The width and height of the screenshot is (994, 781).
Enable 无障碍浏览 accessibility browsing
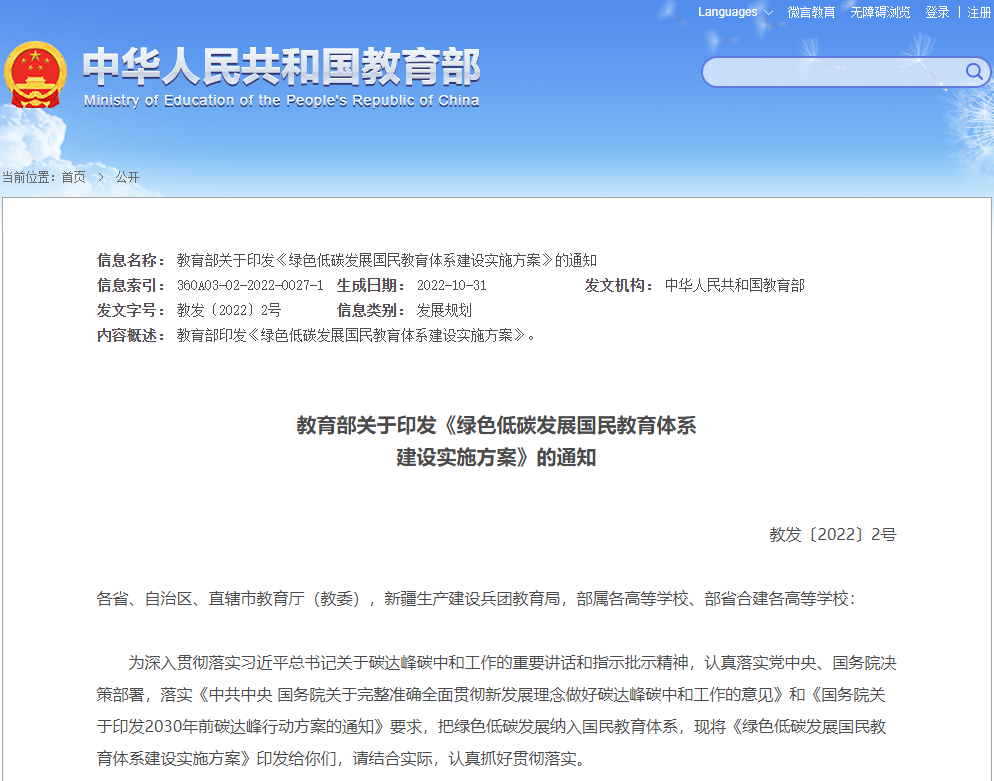coord(880,12)
